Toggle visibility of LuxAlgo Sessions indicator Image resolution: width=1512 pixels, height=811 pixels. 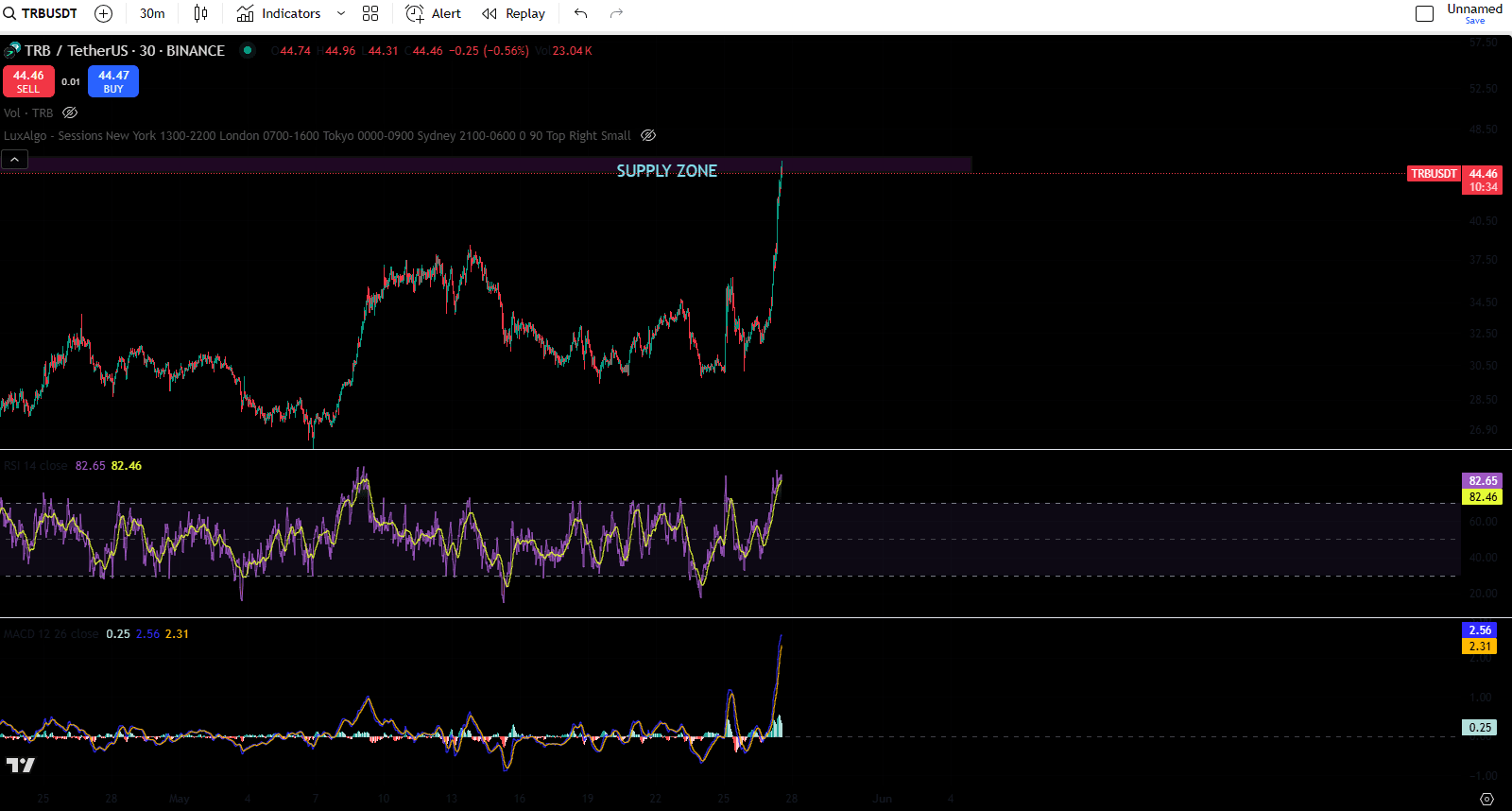coord(648,135)
